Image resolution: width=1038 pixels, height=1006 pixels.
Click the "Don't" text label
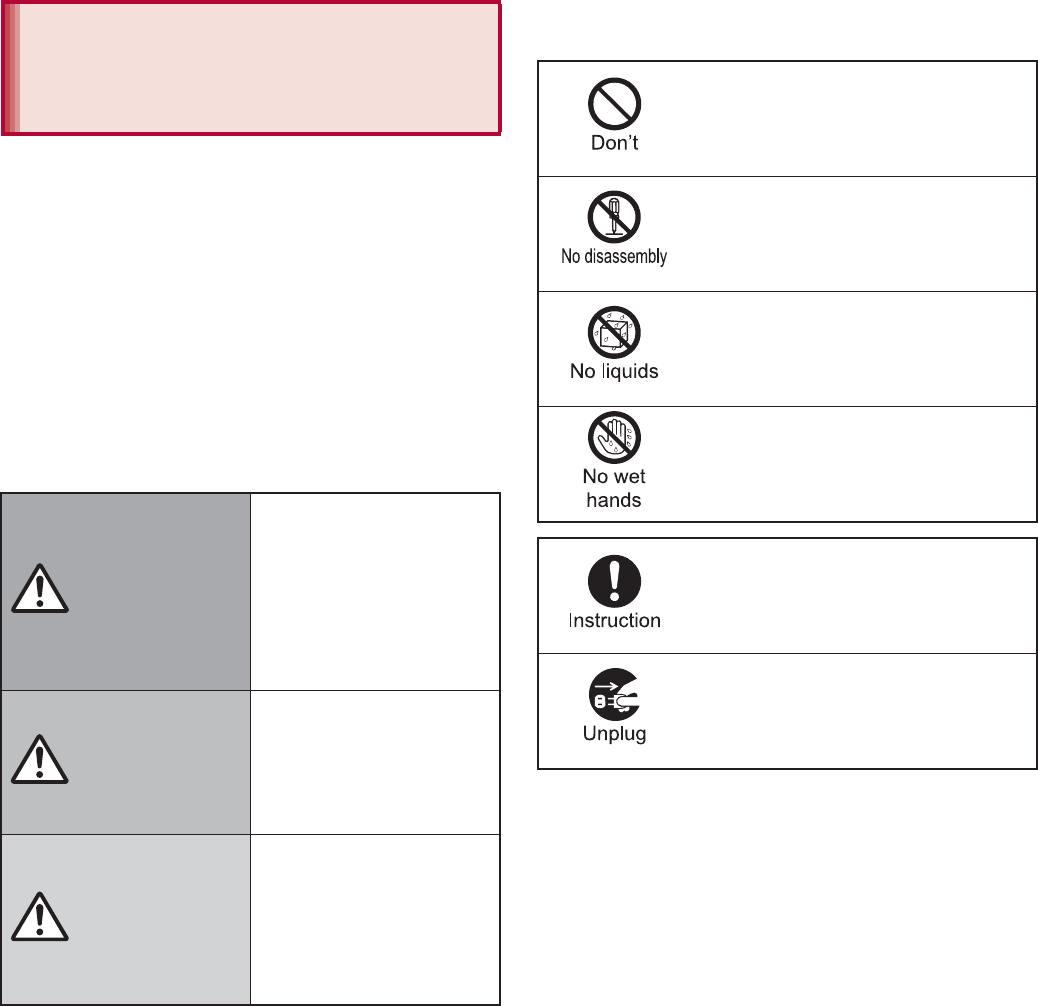614,142
